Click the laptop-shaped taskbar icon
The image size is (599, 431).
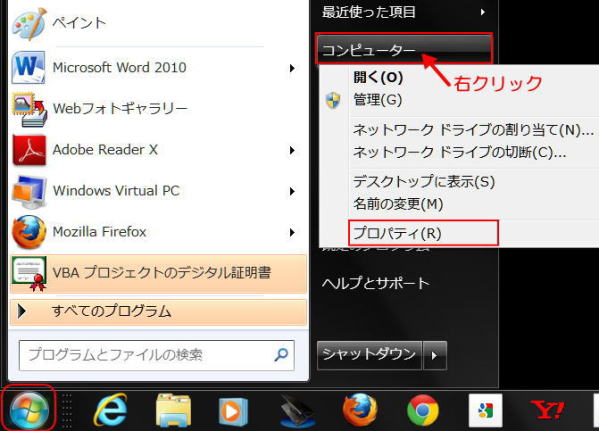point(297,412)
